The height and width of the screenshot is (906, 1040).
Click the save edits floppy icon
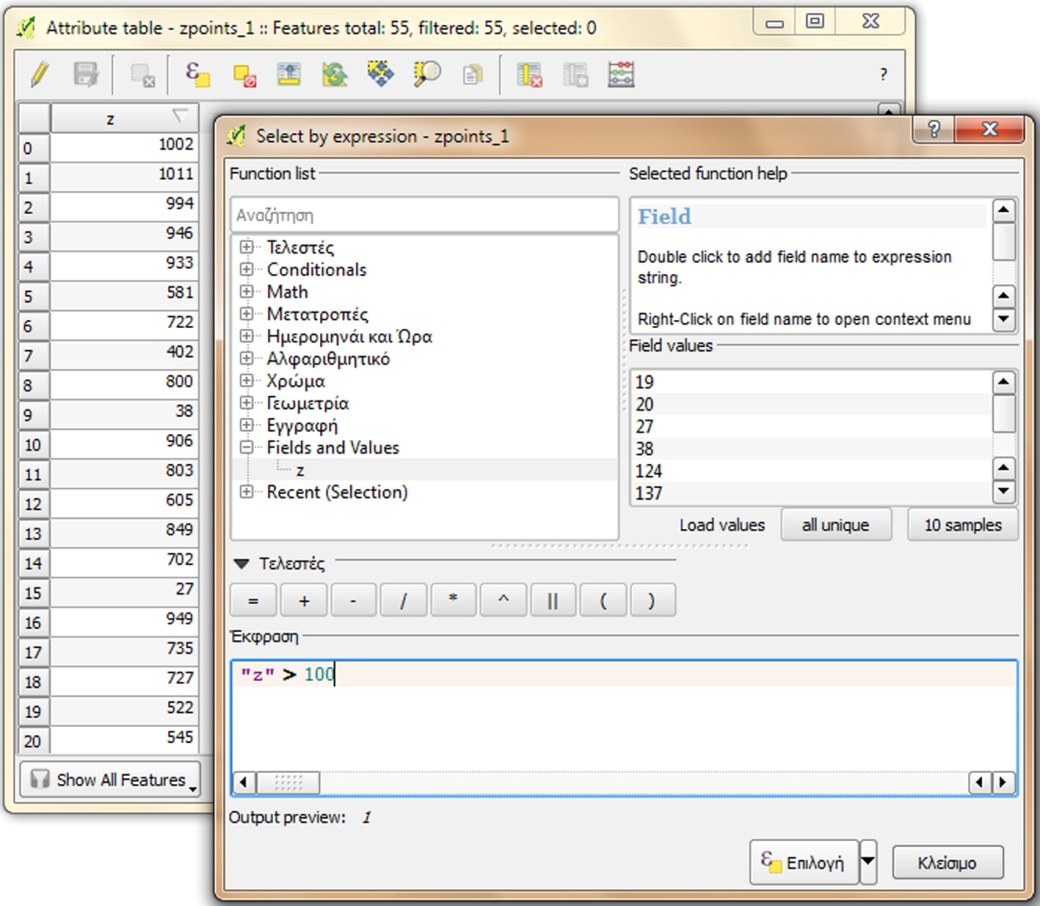click(x=86, y=74)
